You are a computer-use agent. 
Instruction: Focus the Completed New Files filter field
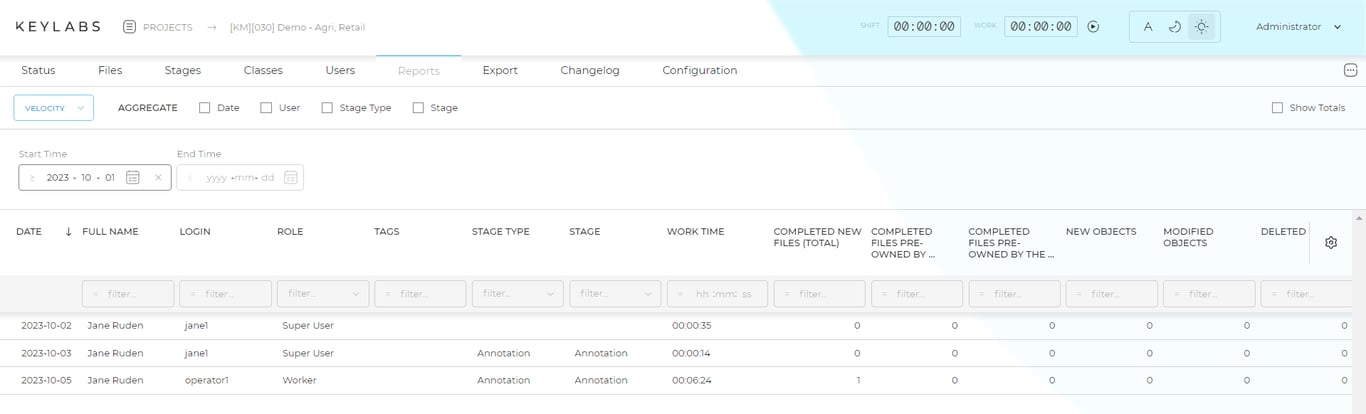pyautogui.click(x=819, y=294)
